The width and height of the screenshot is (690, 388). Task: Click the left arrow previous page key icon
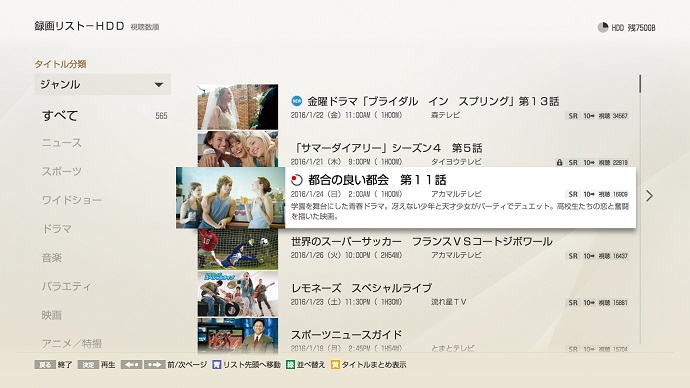[131, 365]
